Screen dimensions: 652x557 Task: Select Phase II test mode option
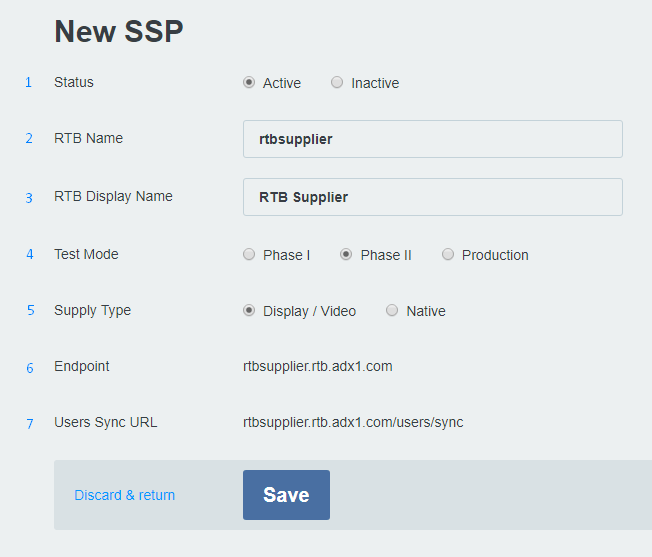(x=346, y=255)
